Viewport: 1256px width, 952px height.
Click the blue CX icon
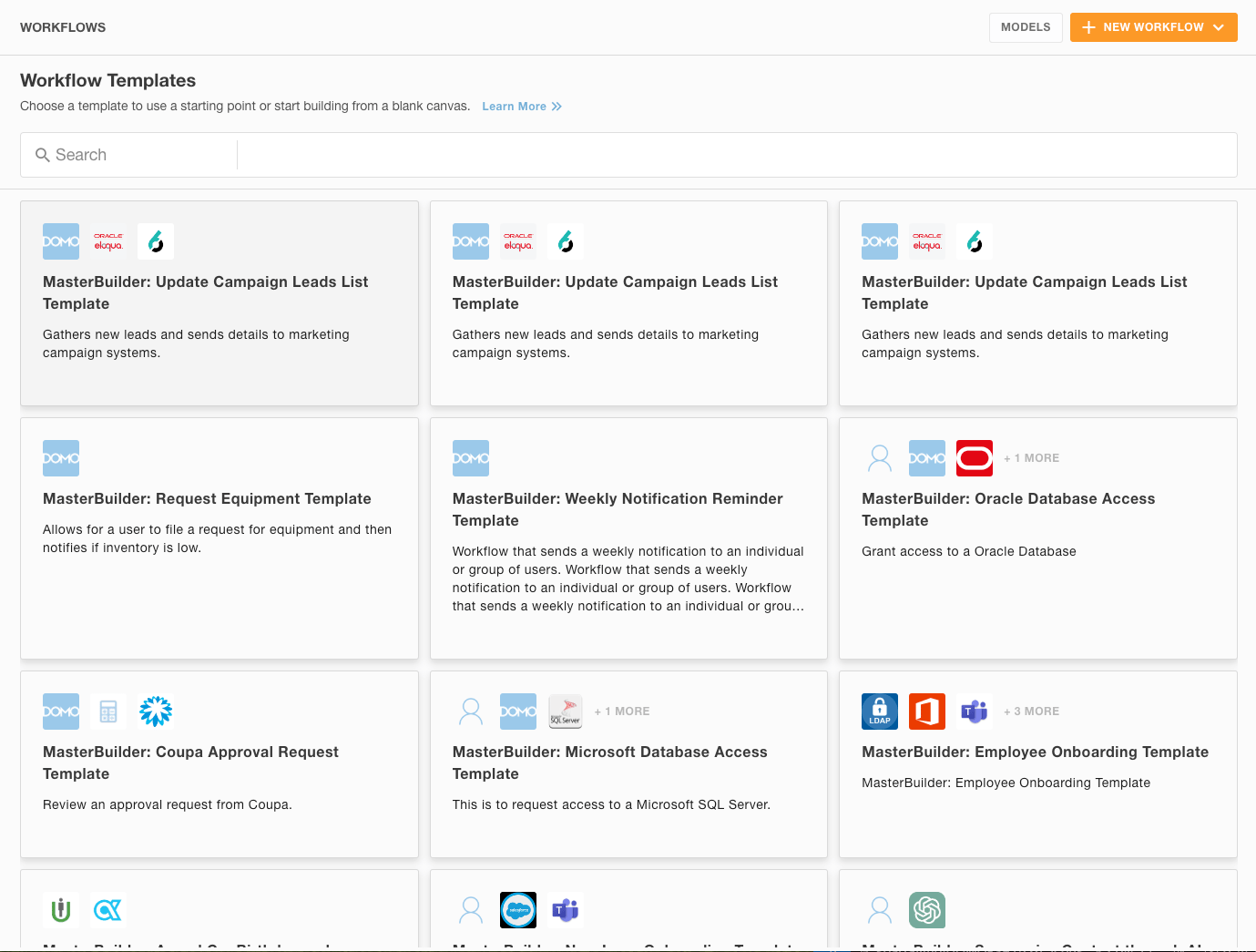108,910
